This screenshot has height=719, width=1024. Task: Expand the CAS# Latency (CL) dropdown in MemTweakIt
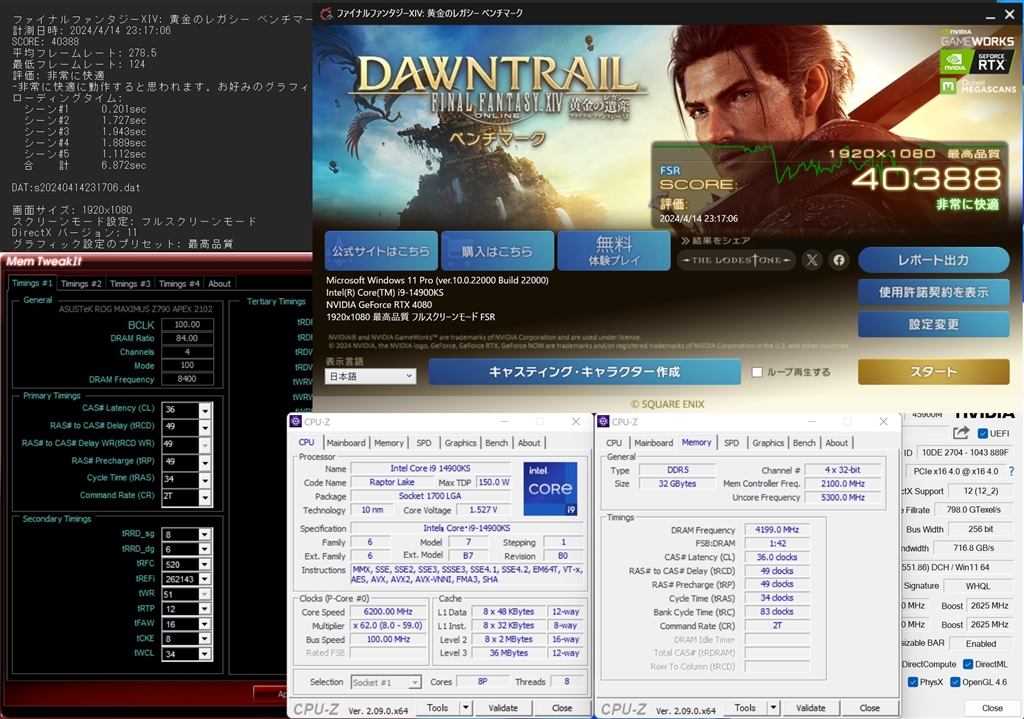click(205, 410)
